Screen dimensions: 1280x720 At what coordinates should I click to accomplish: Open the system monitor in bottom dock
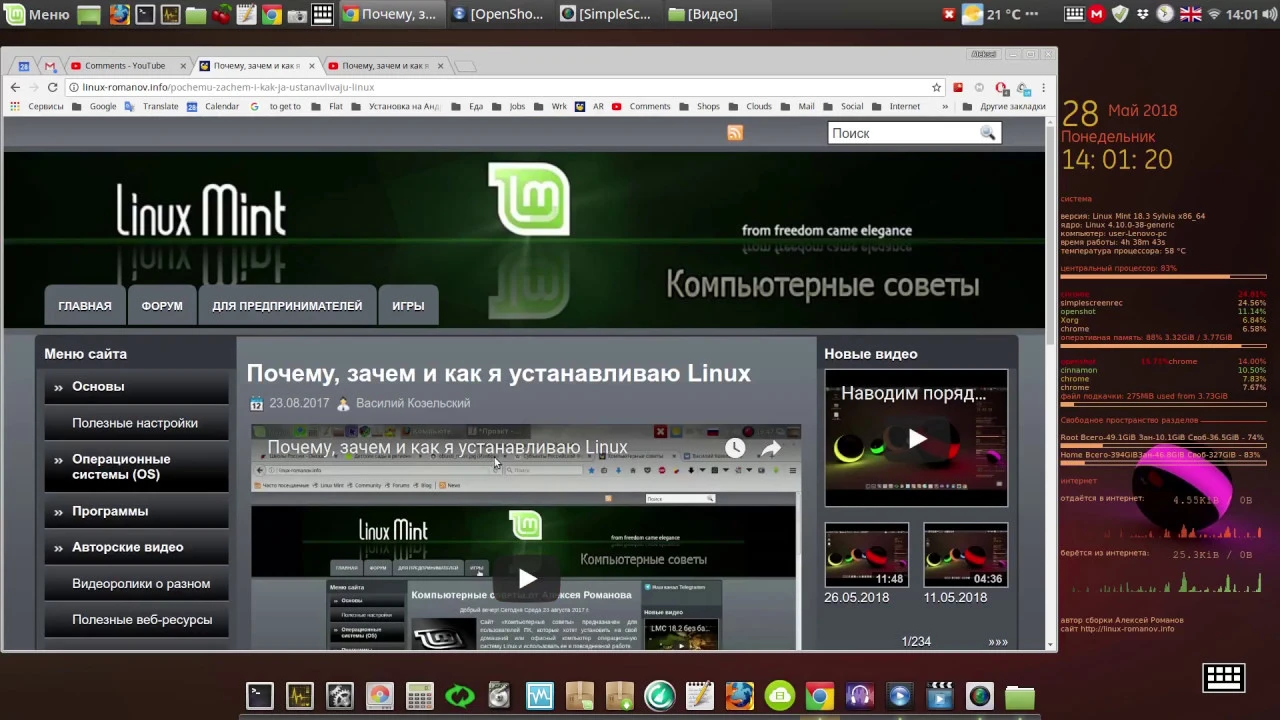pyautogui.click(x=300, y=696)
